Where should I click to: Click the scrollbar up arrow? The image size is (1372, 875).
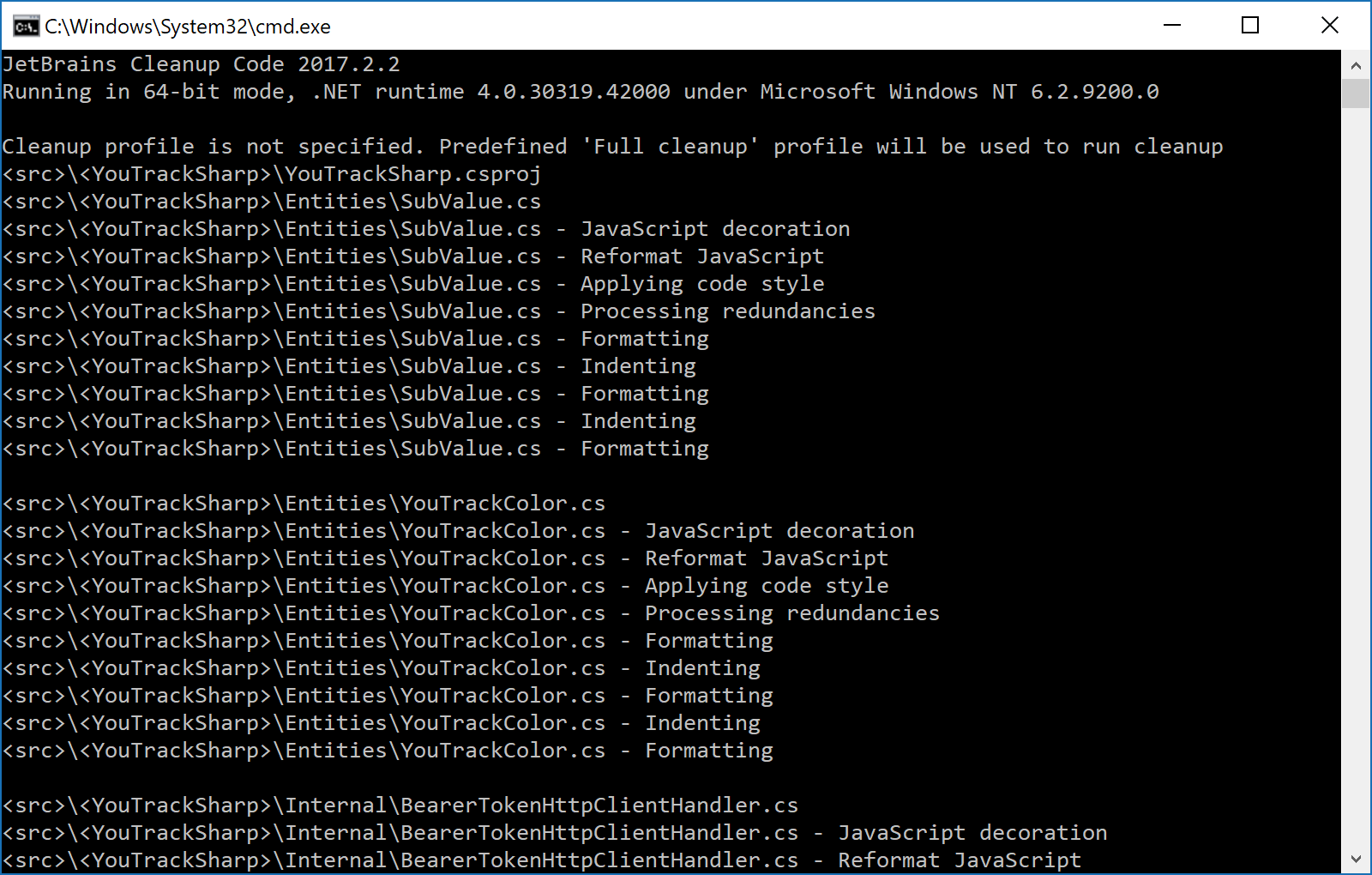(1356, 65)
